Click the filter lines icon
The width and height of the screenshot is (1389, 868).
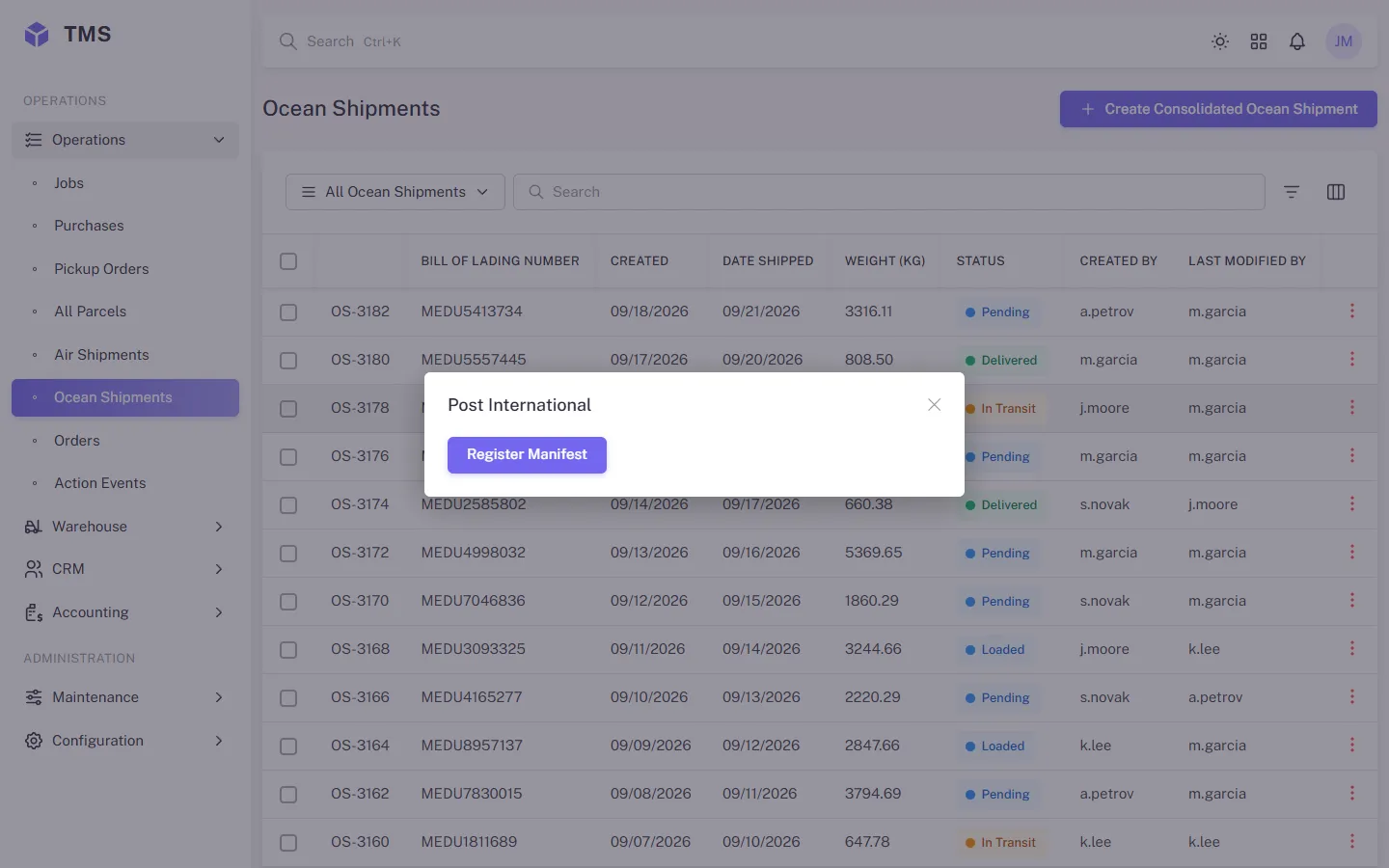[1292, 192]
